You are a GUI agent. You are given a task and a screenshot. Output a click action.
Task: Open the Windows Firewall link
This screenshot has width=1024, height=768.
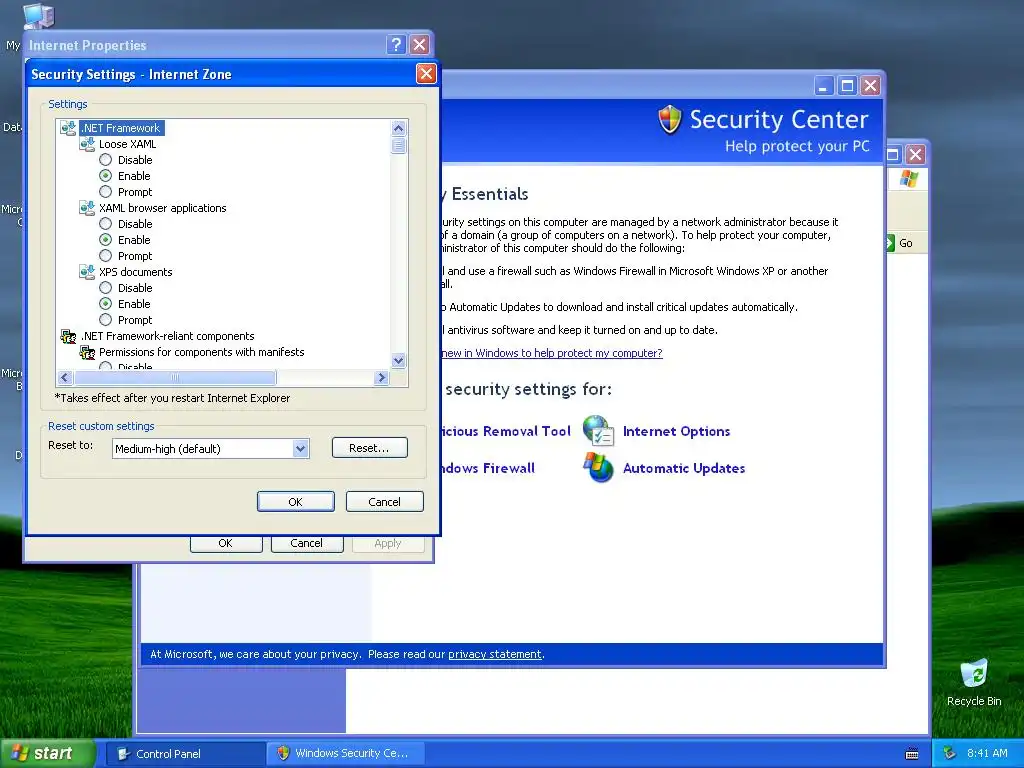coord(488,468)
